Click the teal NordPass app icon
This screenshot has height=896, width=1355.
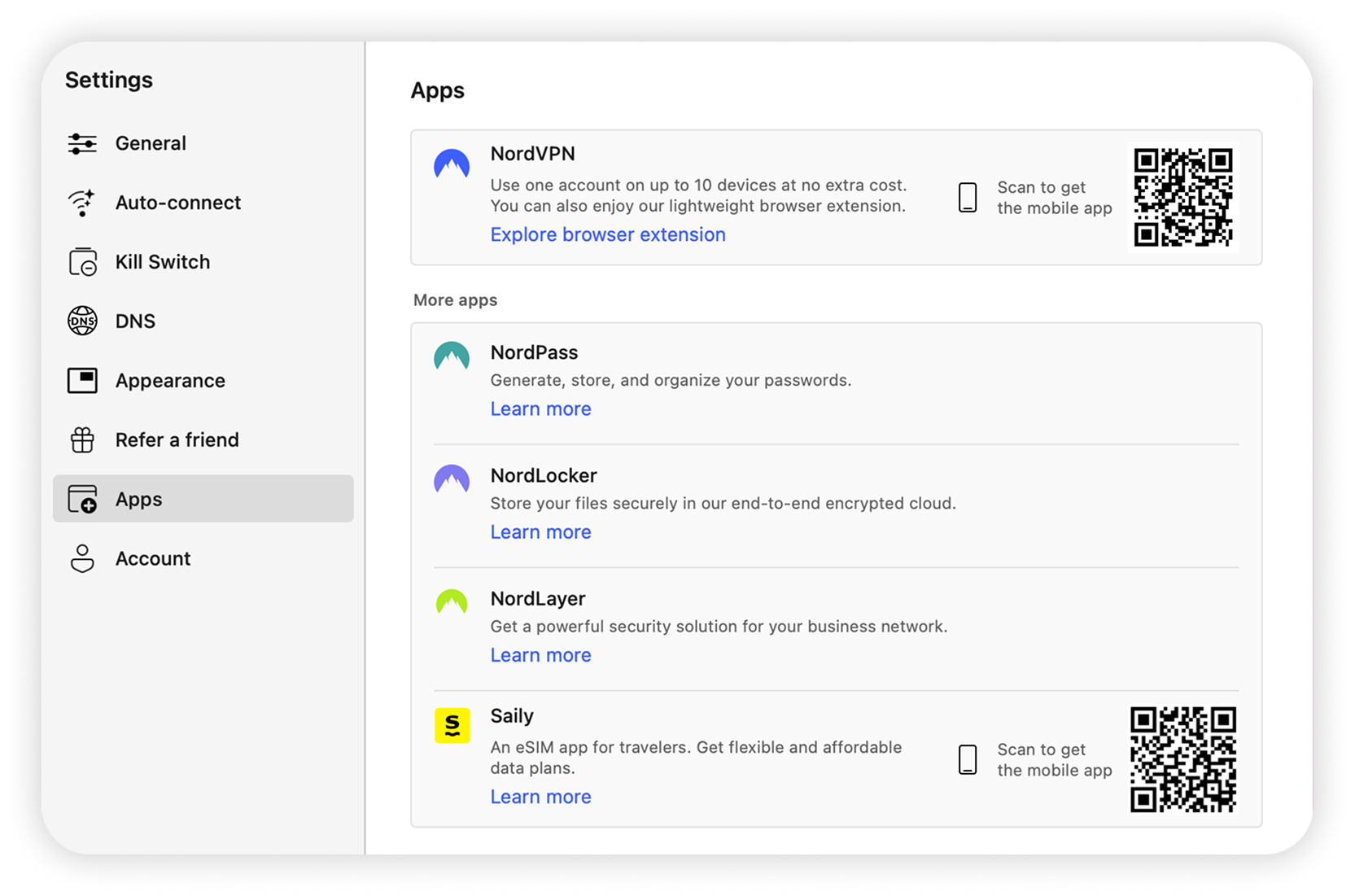(452, 356)
